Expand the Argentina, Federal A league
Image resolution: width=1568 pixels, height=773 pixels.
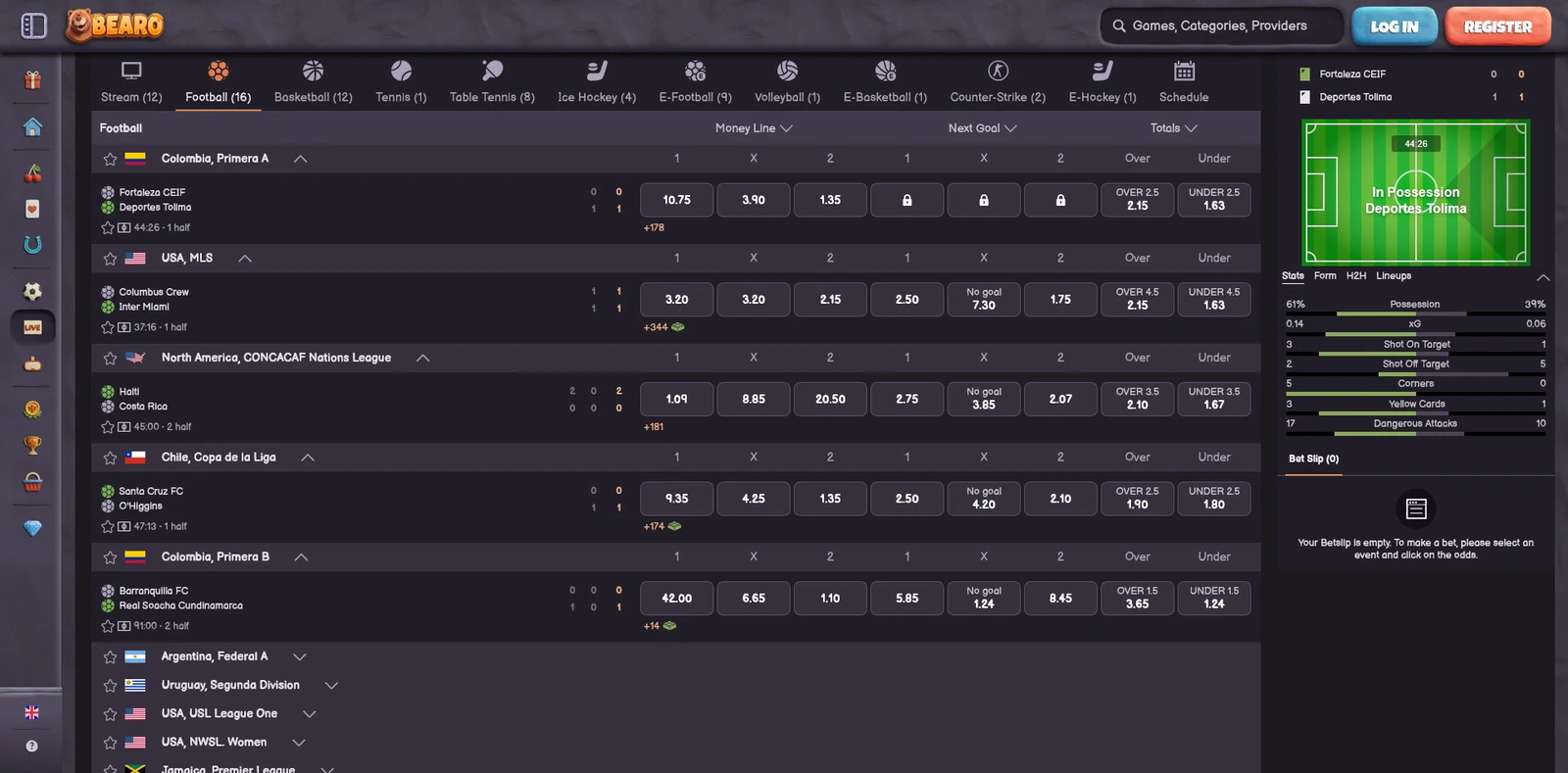300,656
